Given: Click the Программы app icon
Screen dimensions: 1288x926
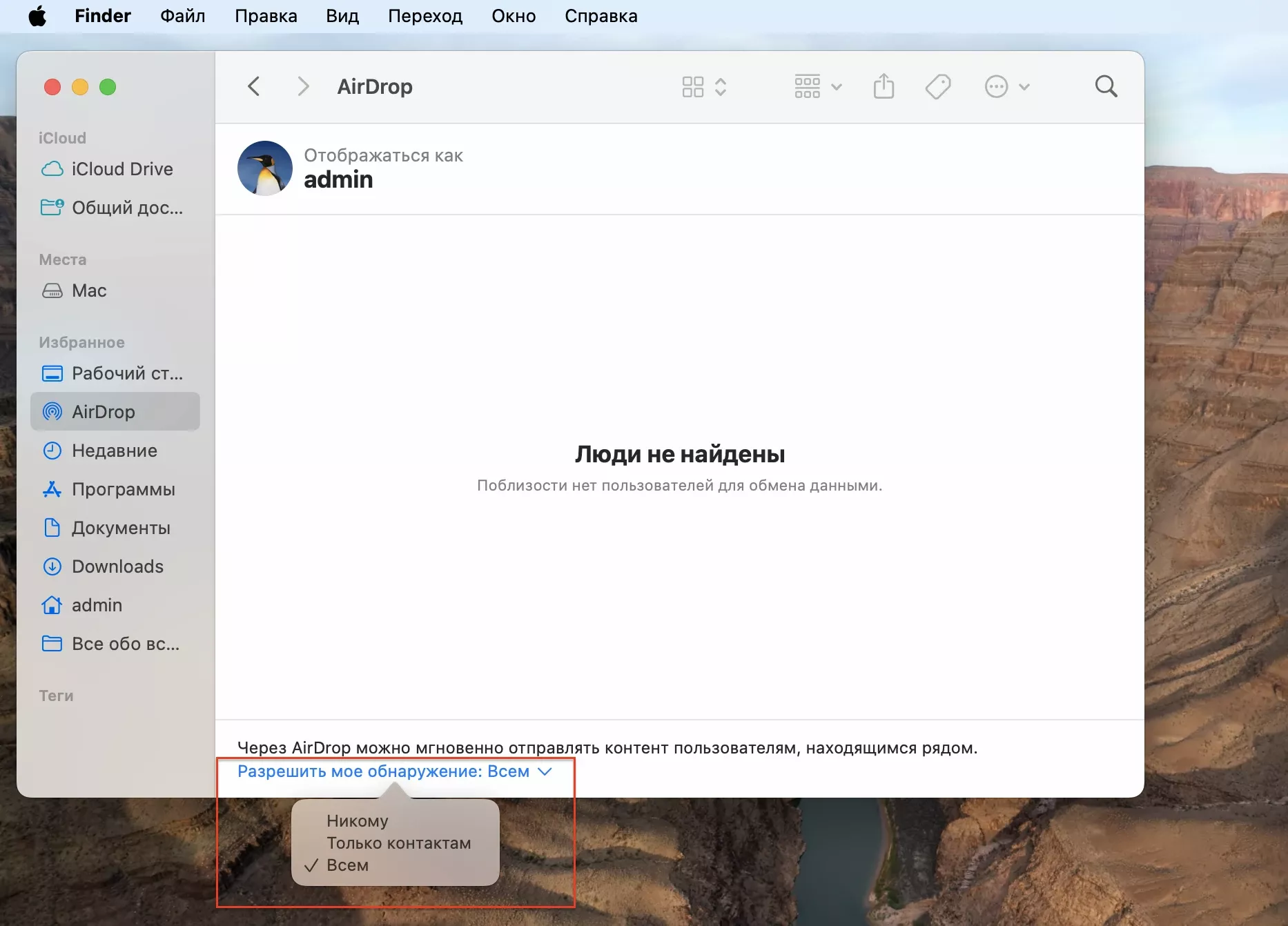Looking at the screenshot, I should (x=52, y=489).
